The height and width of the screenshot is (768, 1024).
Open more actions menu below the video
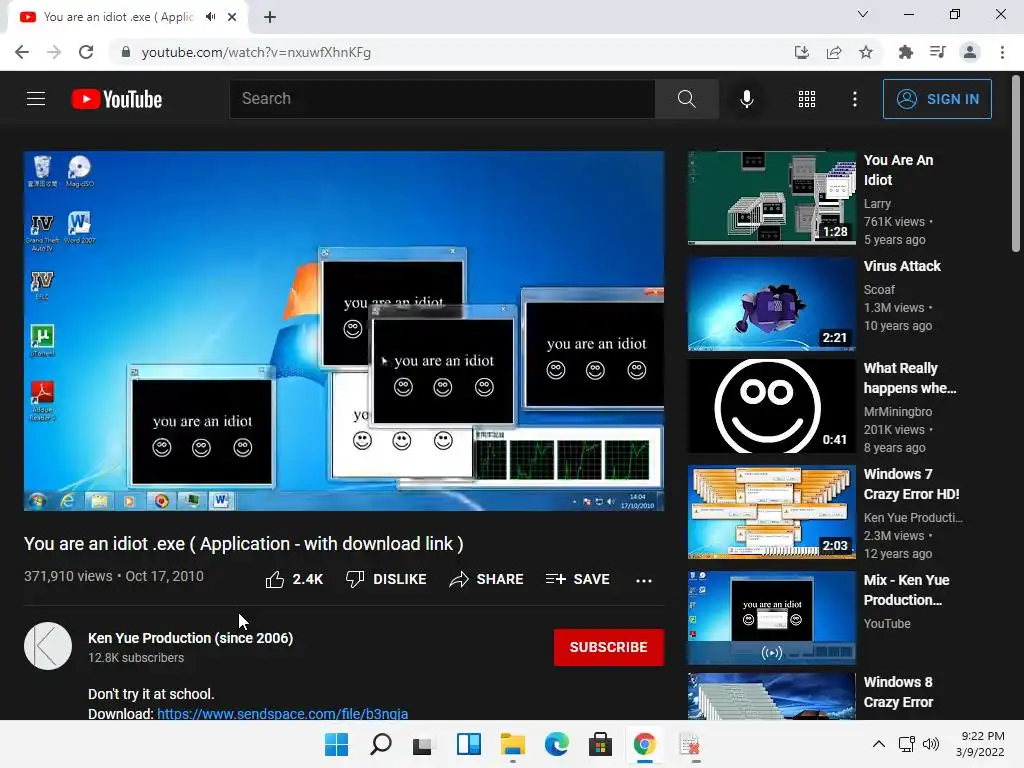point(644,580)
